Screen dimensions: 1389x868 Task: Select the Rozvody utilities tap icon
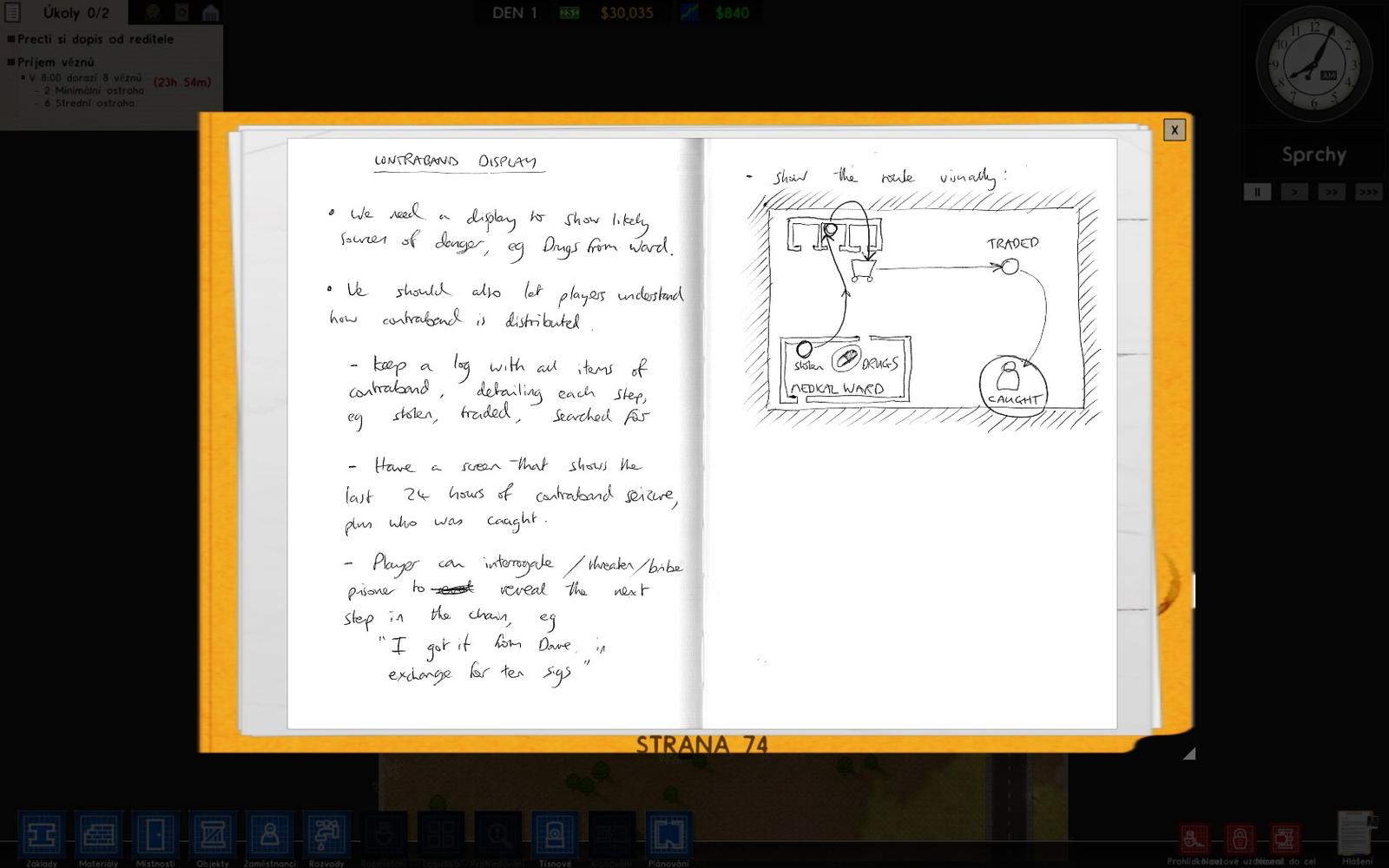[326, 836]
